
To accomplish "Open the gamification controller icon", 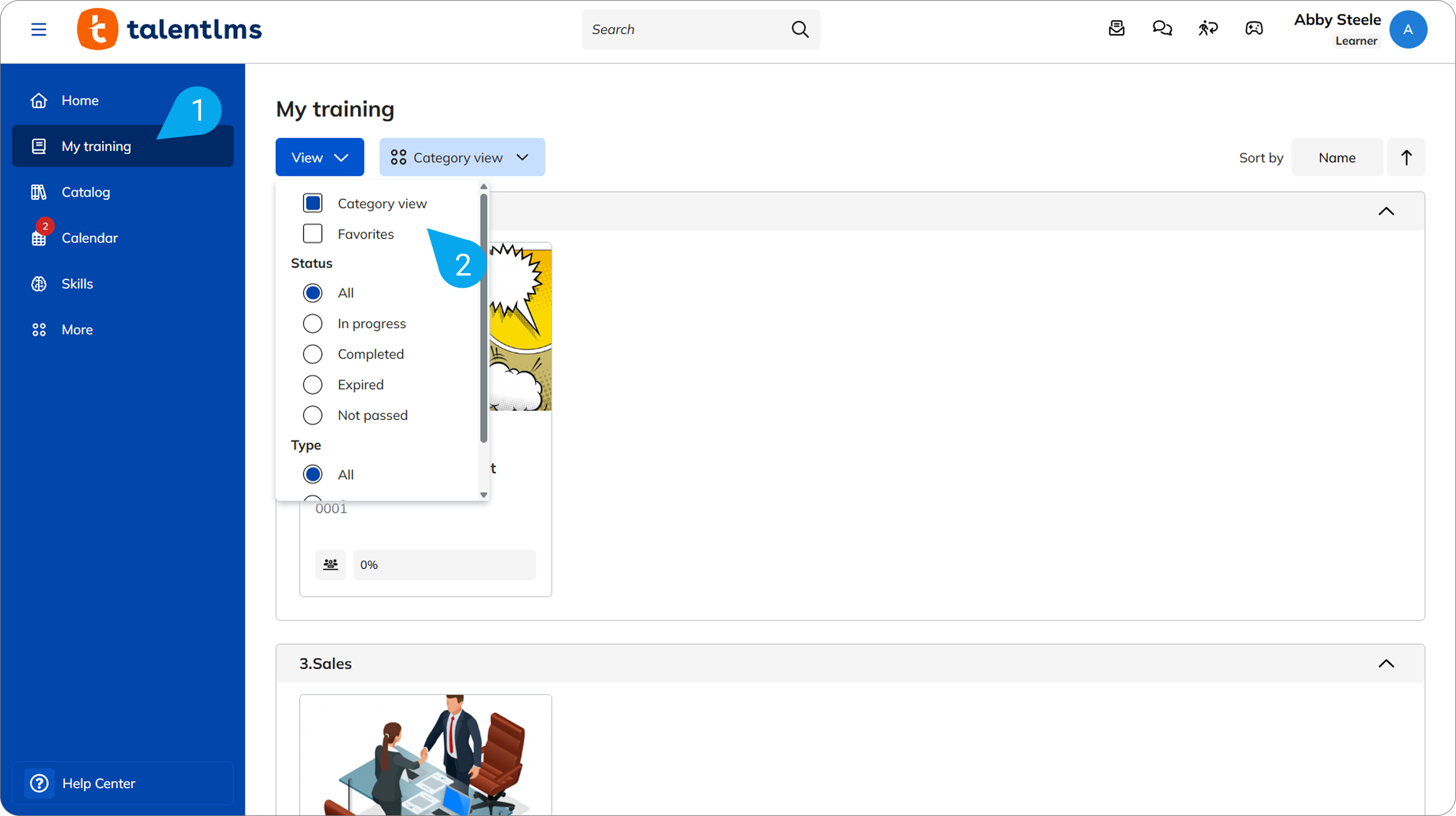I will [x=1254, y=28].
